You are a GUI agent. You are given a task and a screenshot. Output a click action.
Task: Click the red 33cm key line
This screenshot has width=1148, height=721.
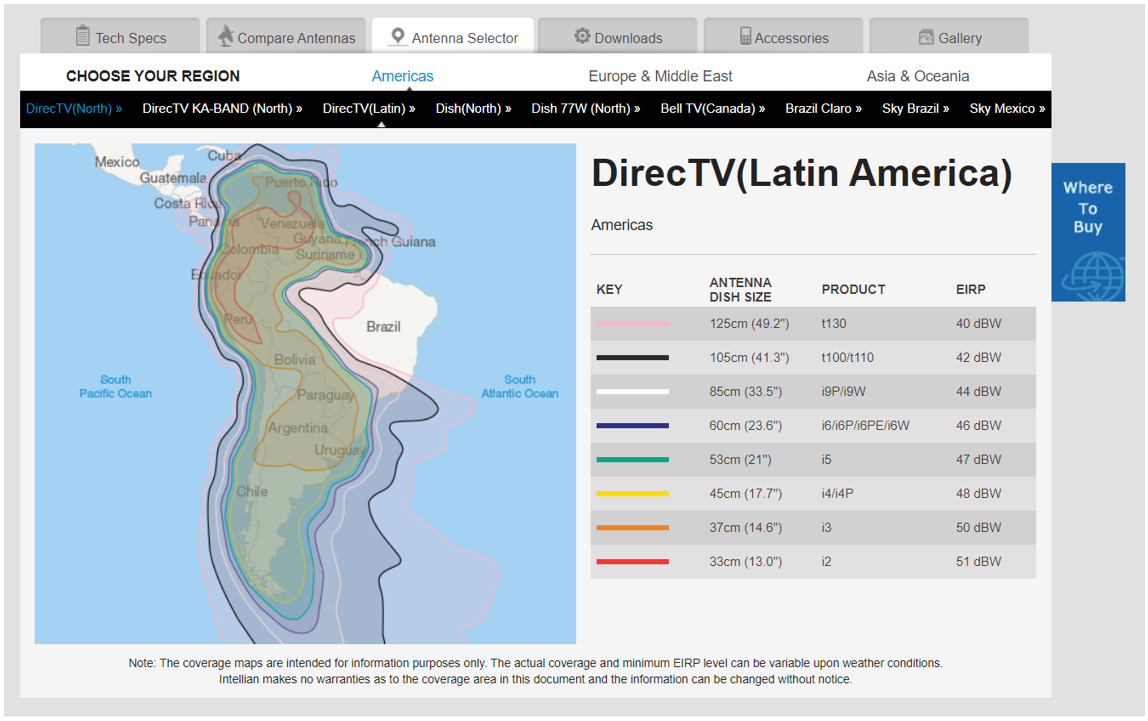(x=633, y=562)
